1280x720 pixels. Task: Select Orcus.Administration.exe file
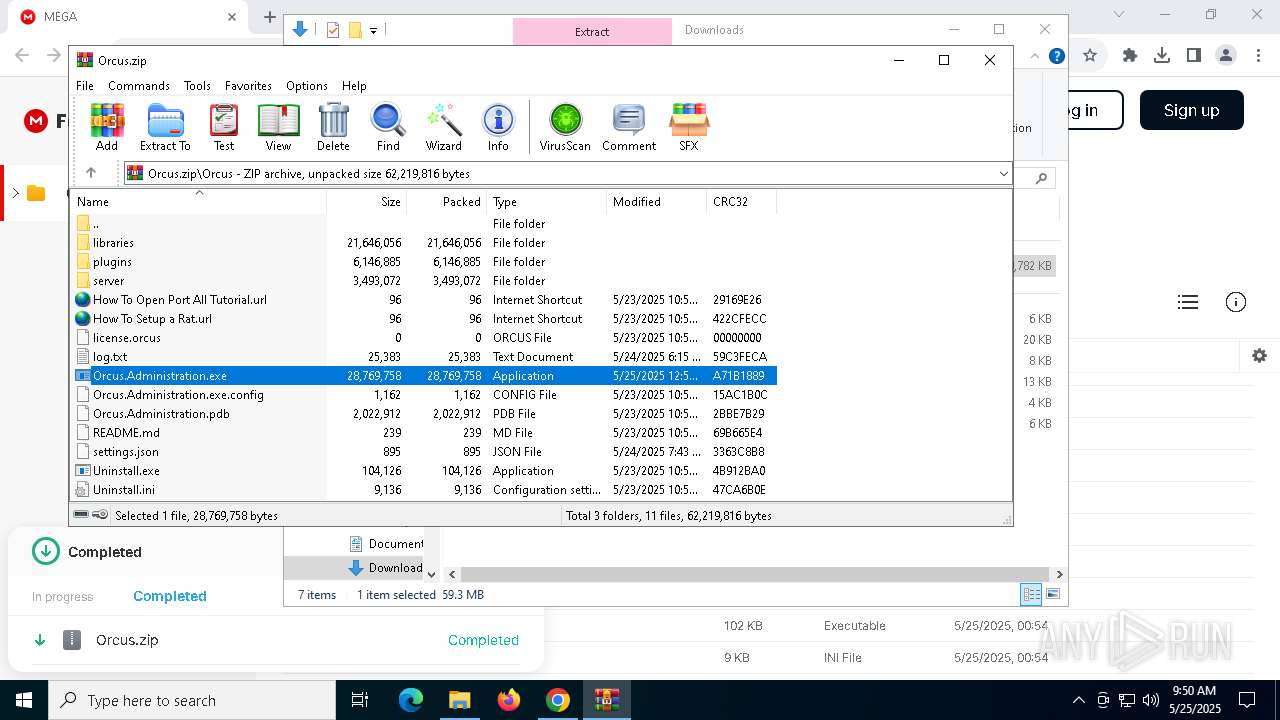click(424, 376)
